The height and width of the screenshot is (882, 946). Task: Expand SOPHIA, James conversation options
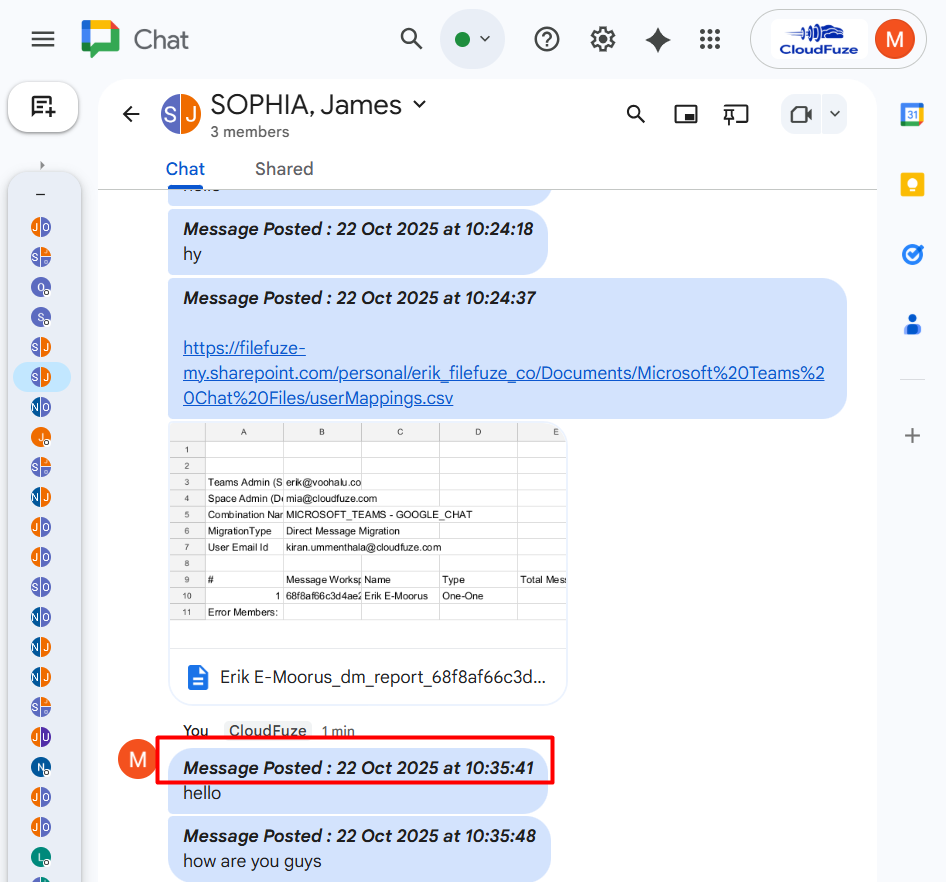pyautogui.click(x=420, y=104)
